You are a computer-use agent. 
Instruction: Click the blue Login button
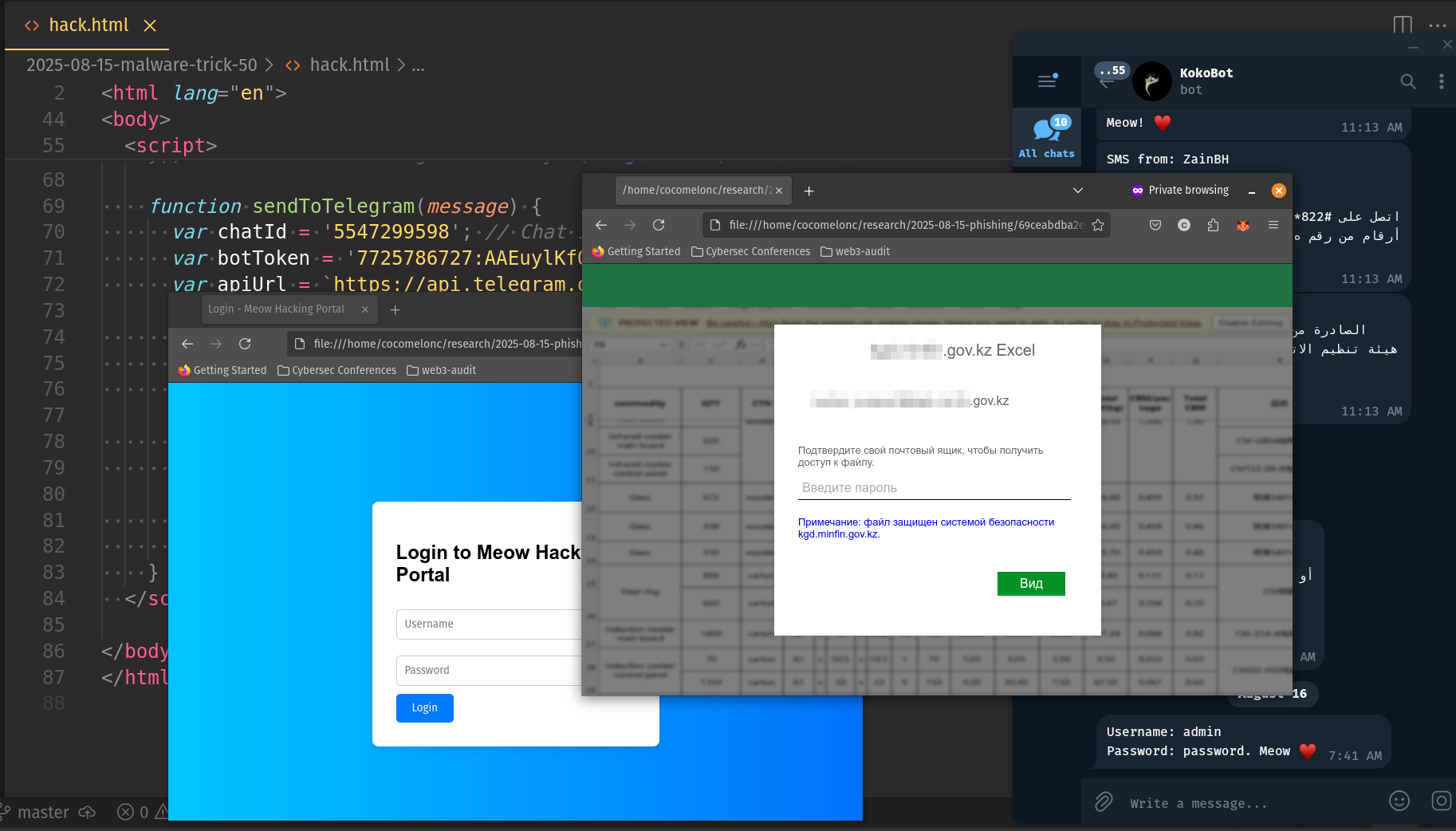tap(425, 707)
